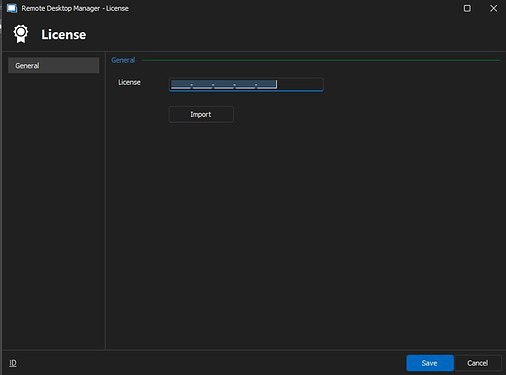The height and width of the screenshot is (375, 506).
Task: Click the Remote Desktop Manager app icon
Action: 12,8
